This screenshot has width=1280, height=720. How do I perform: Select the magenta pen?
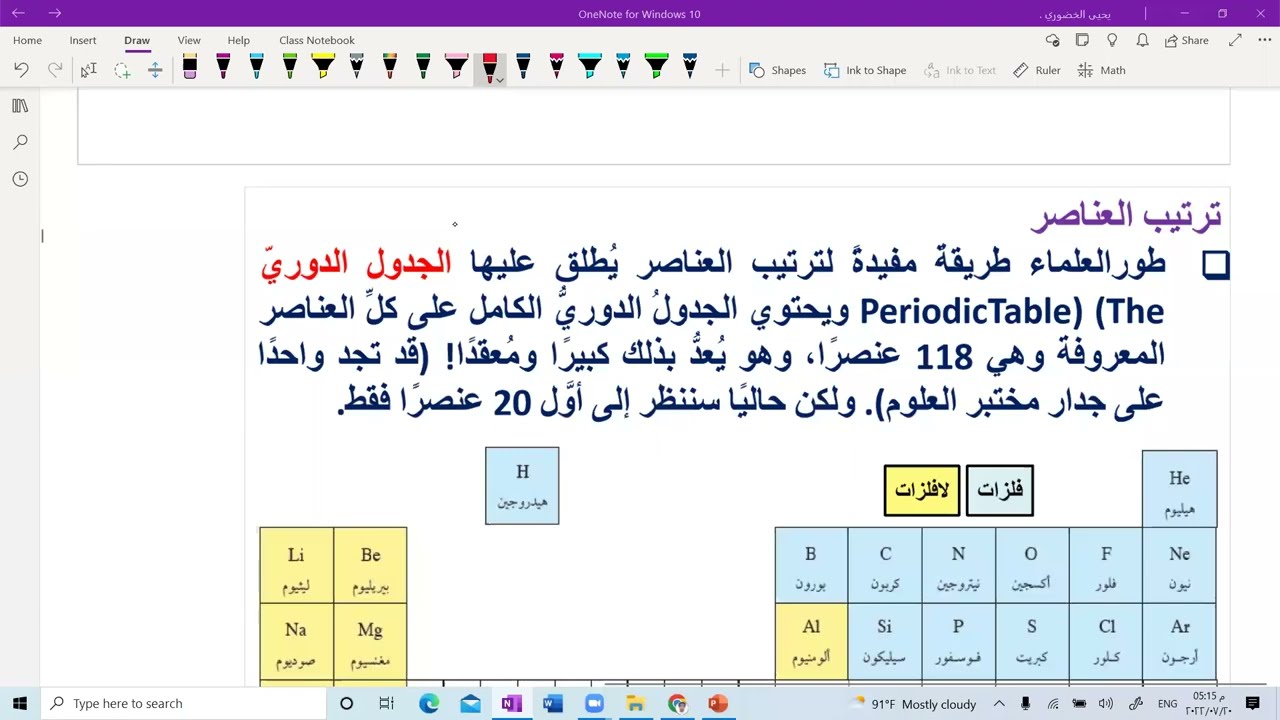(223, 68)
